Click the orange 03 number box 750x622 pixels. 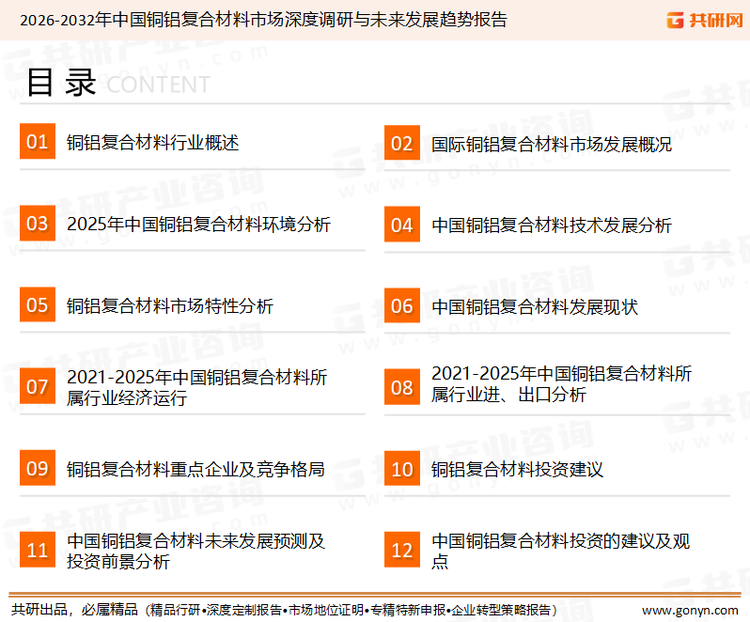click(x=37, y=223)
